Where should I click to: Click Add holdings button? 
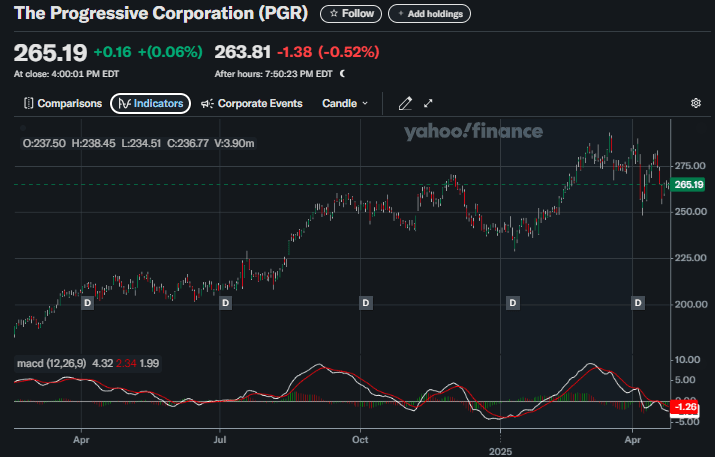pos(429,14)
